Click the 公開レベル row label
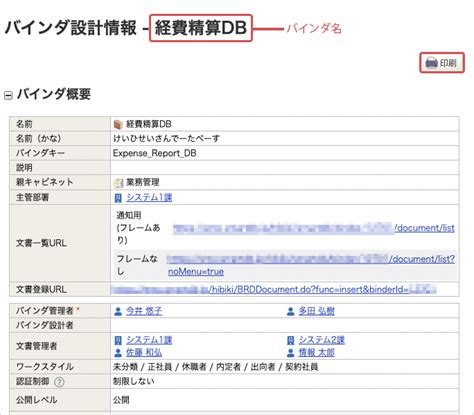Image resolution: width=474 pixels, height=415 pixels. click(36, 400)
